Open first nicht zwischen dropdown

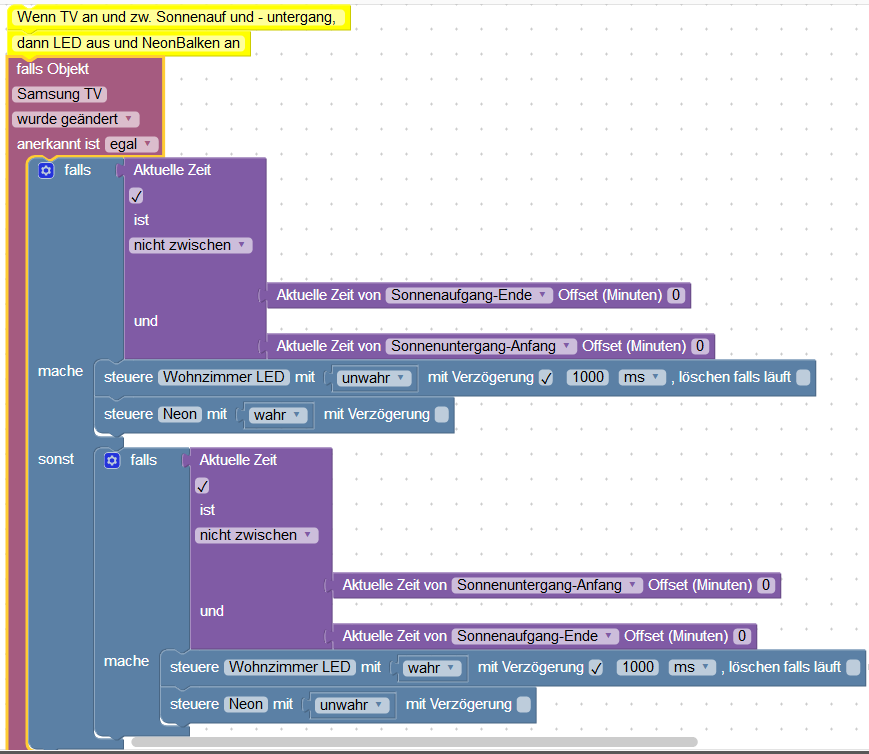[190, 245]
